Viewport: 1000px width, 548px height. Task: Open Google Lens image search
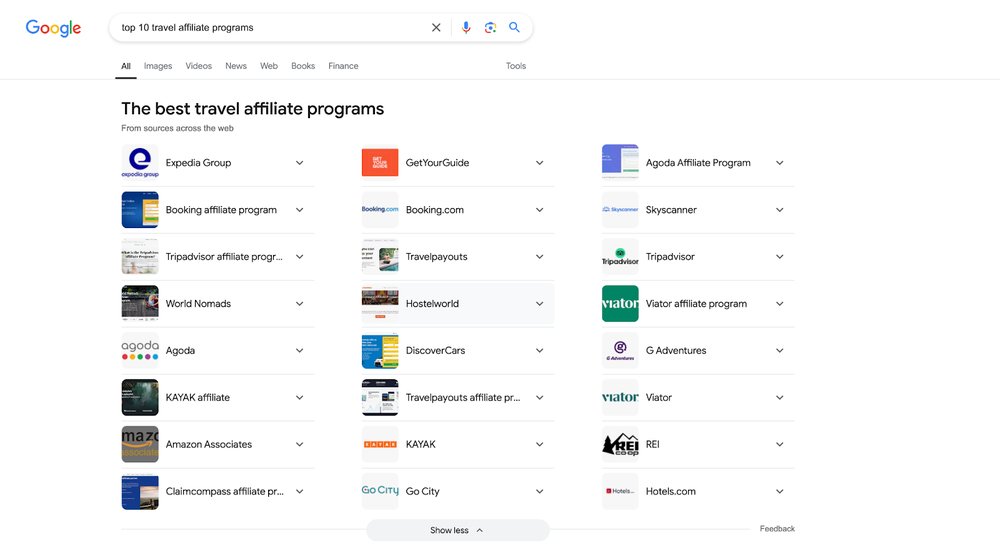[490, 27]
